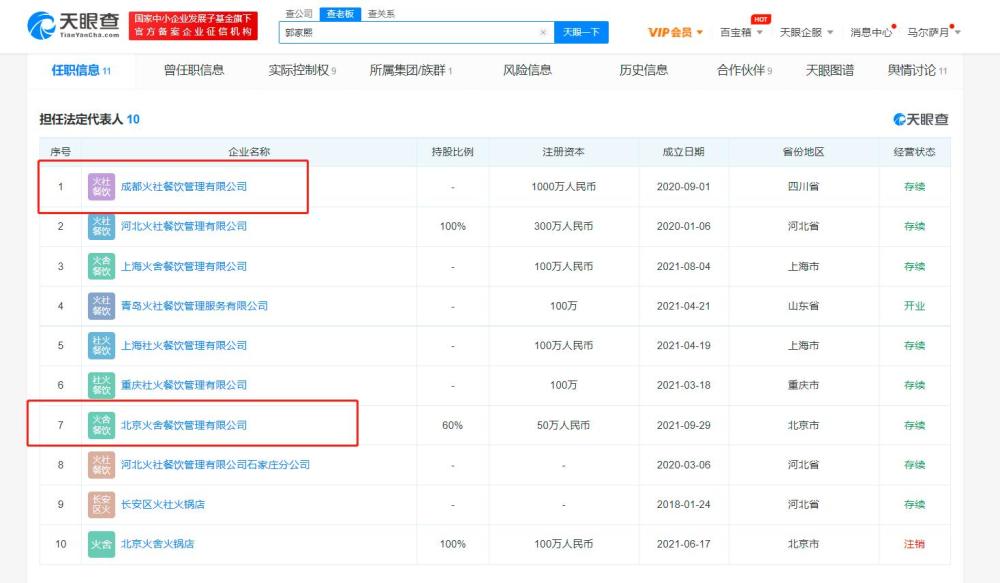The height and width of the screenshot is (583, 1000).
Task: Click the 2018-01-24 founding date cell
Action: (x=683, y=505)
